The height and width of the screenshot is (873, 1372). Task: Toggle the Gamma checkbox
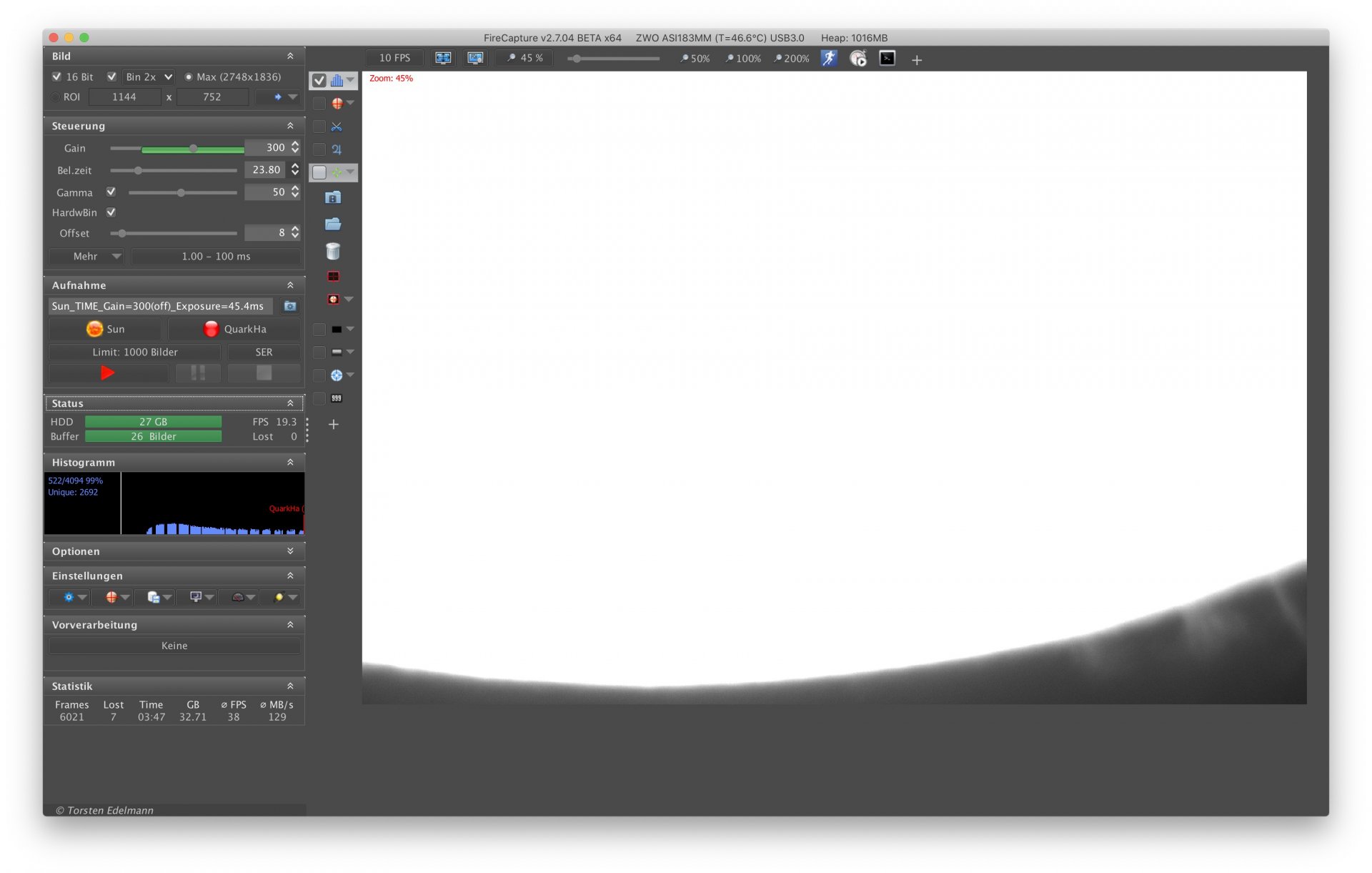[x=111, y=192]
